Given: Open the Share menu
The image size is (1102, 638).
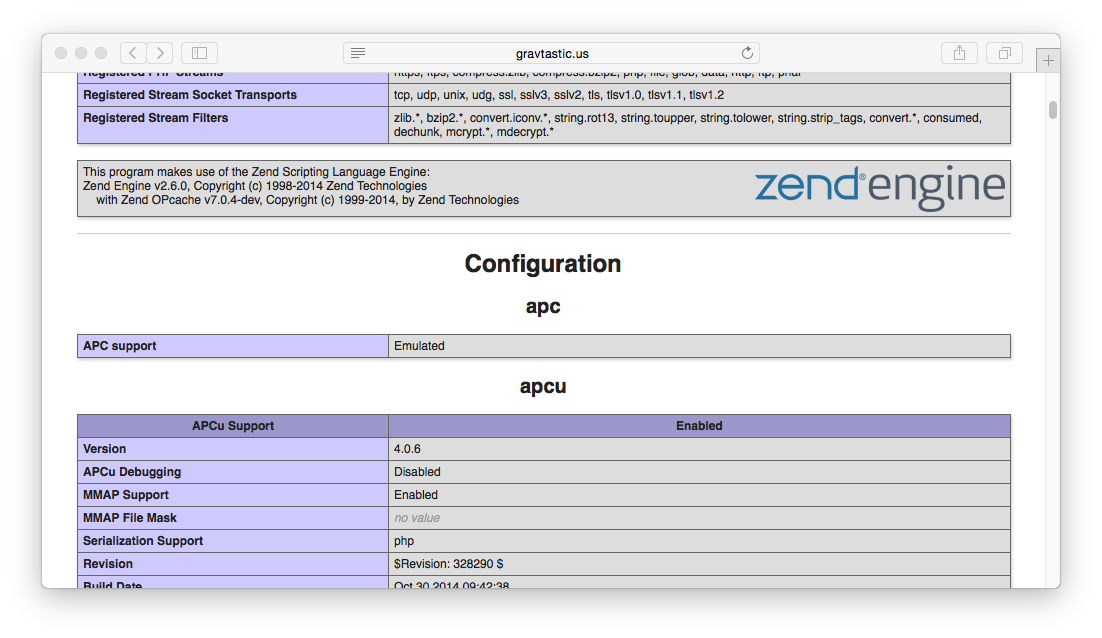Looking at the screenshot, I should (959, 53).
